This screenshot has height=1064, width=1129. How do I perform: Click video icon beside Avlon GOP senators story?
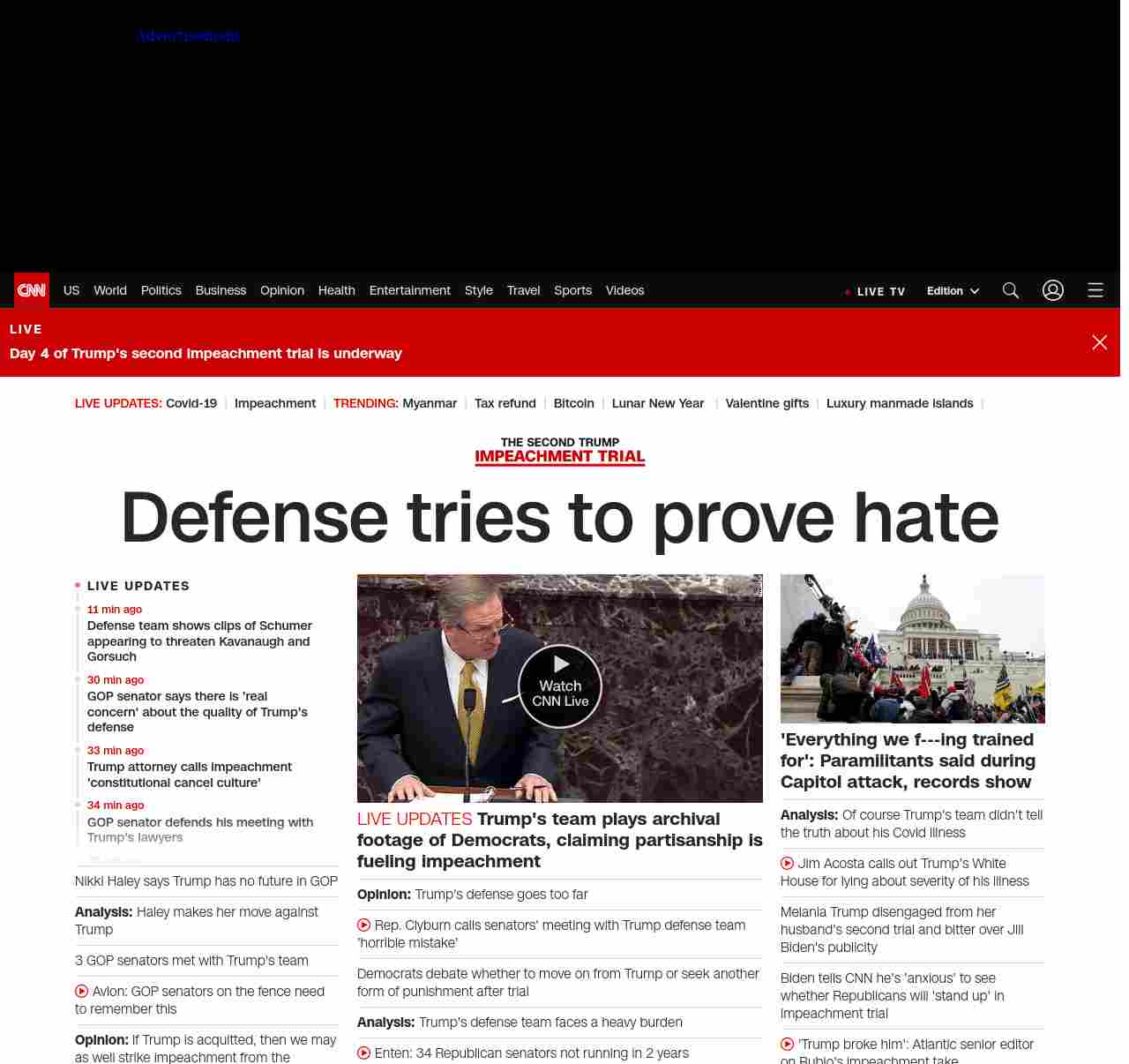[x=81, y=992]
